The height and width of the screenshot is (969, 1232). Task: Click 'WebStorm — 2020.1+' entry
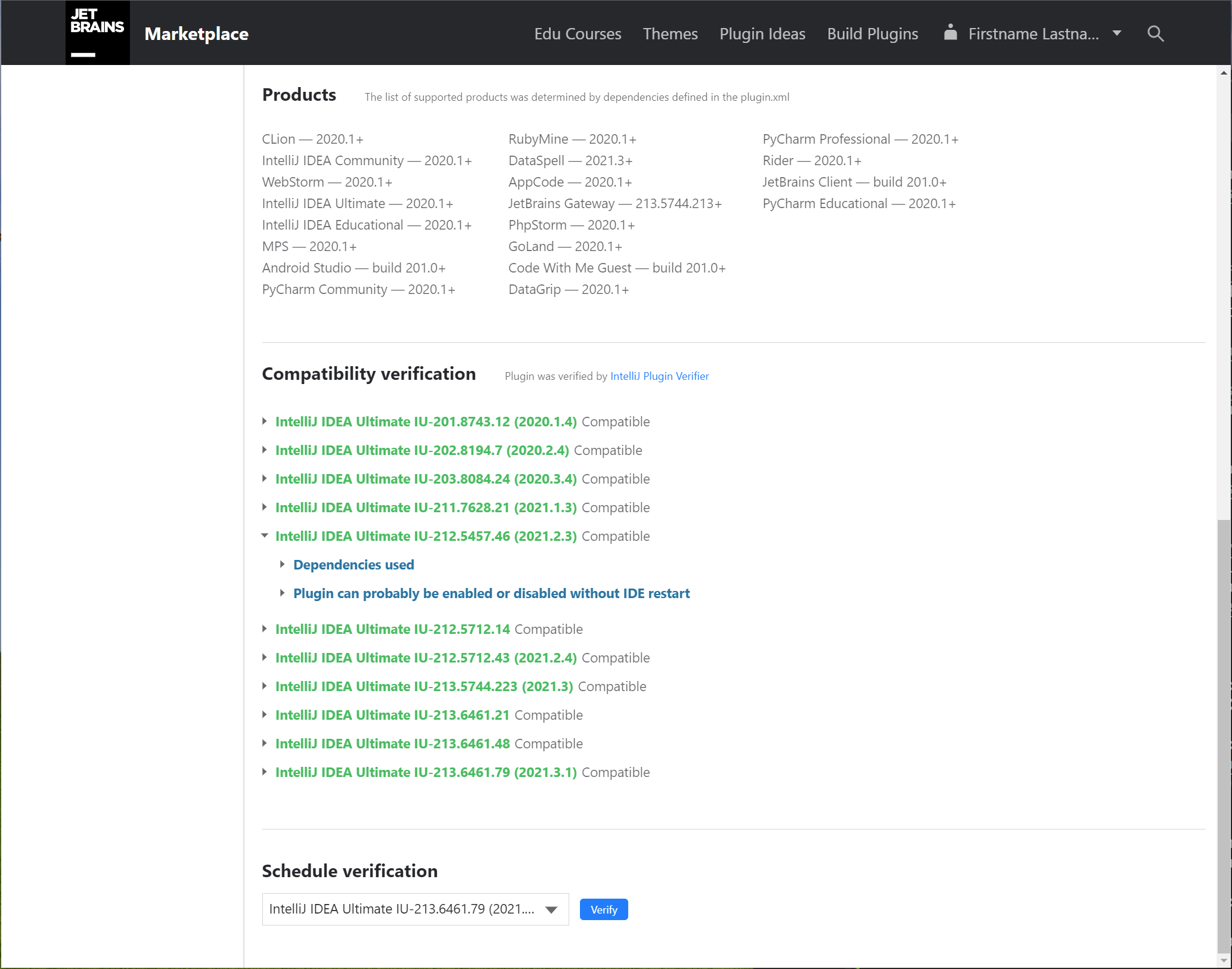tap(327, 182)
